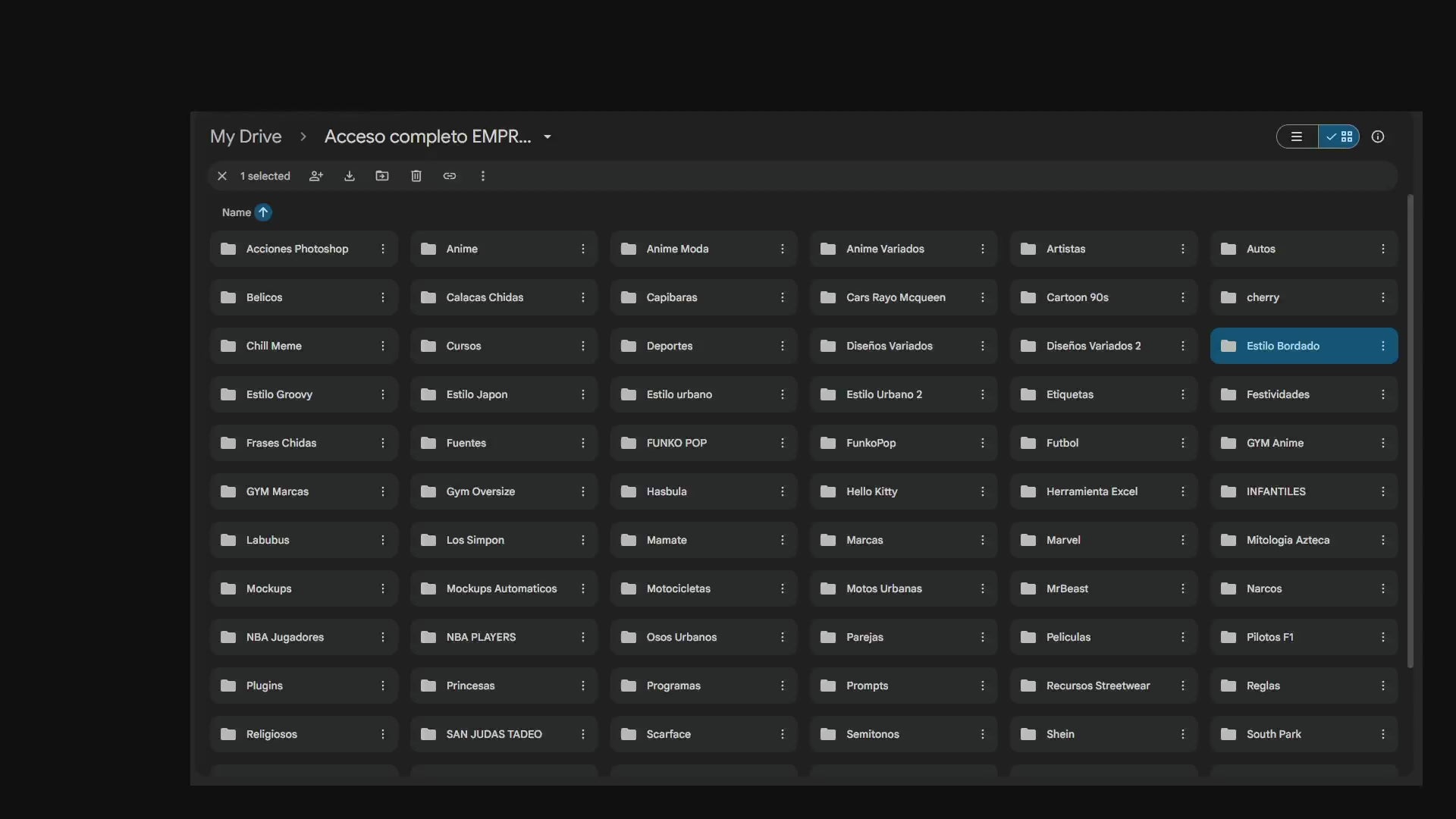Click folder icon of Plugins
This screenshot has width=1456, height=819.
pyautogui.click(x=228, y=686)
